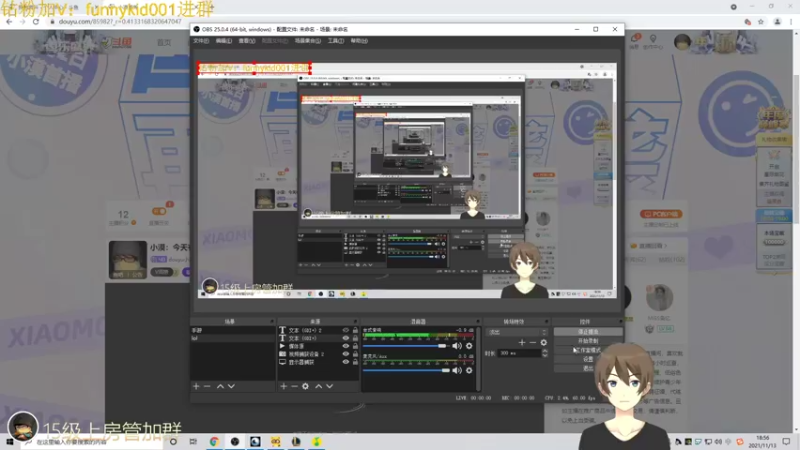Hide the display capture (显示器捕获) source with its eye icon
This screenshot has width=800, height=450.
(345, 362)
